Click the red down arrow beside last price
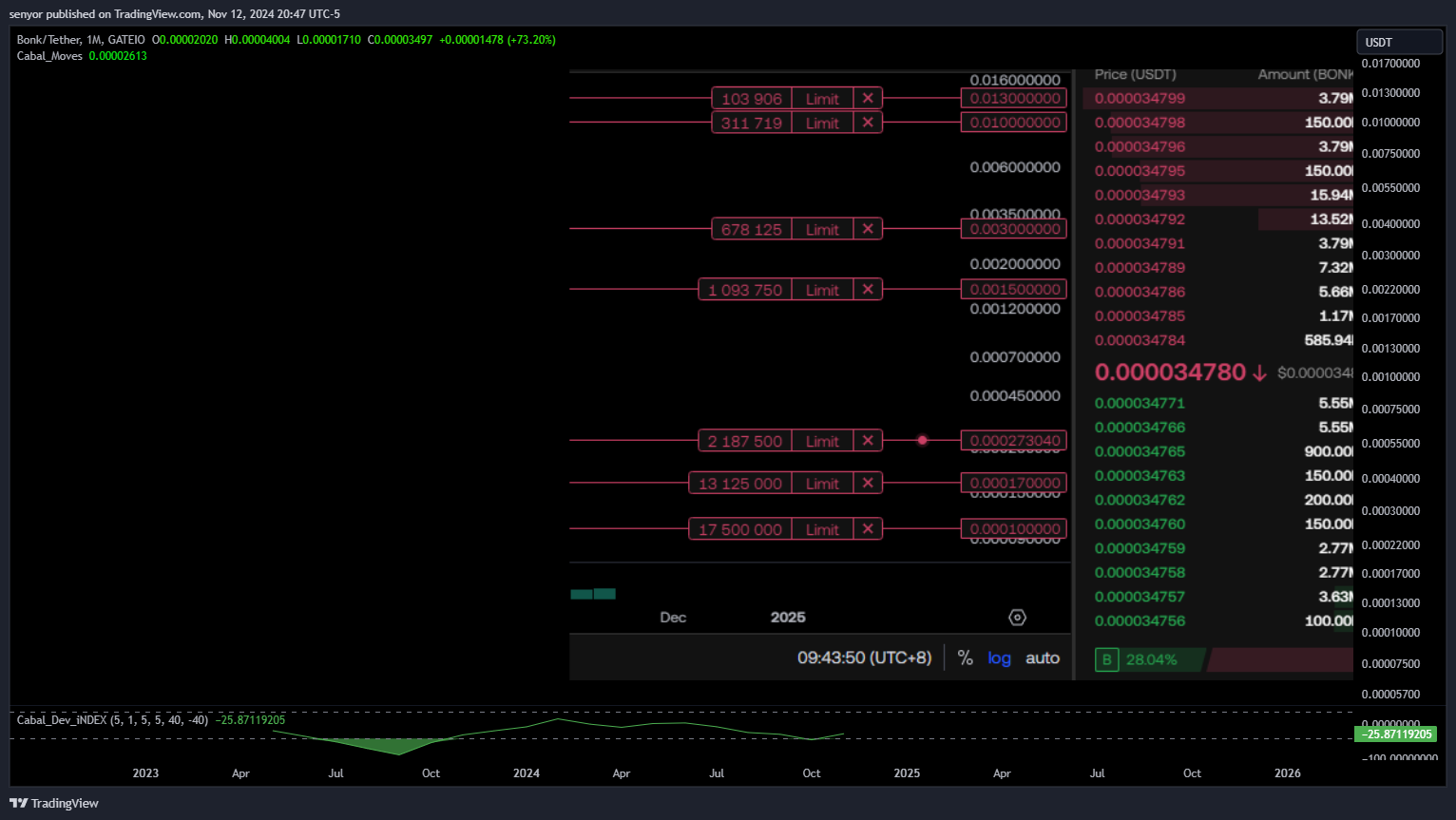This screenshot has height=820, width=1456. click(x=1259, y=373)
